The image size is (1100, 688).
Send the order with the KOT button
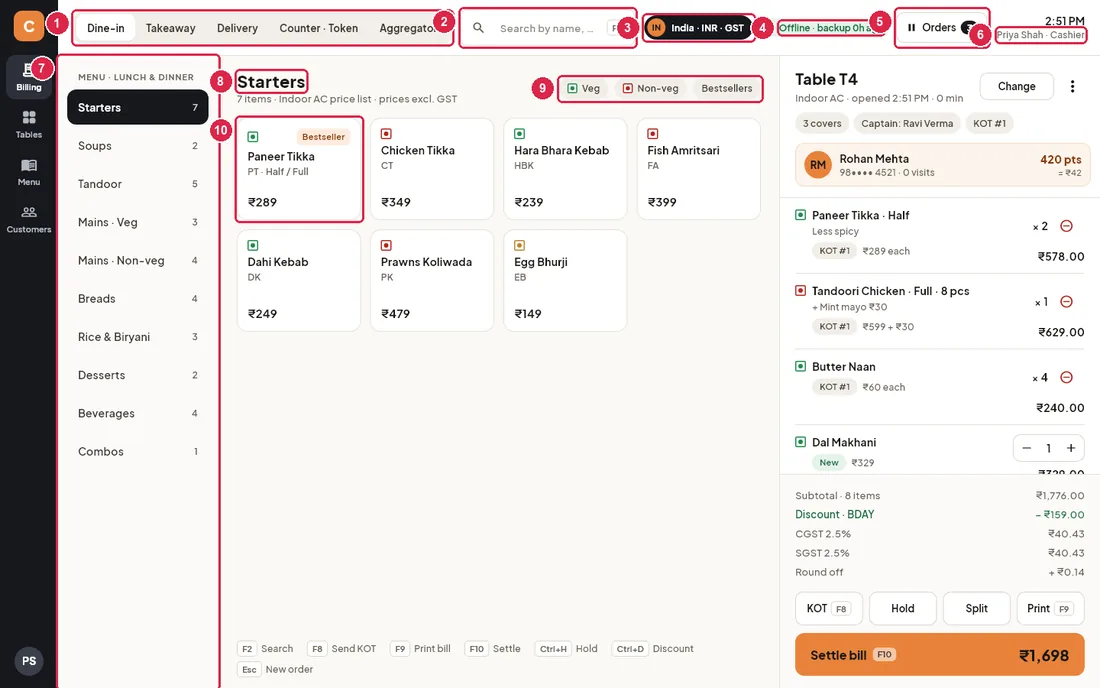[829, 608]
